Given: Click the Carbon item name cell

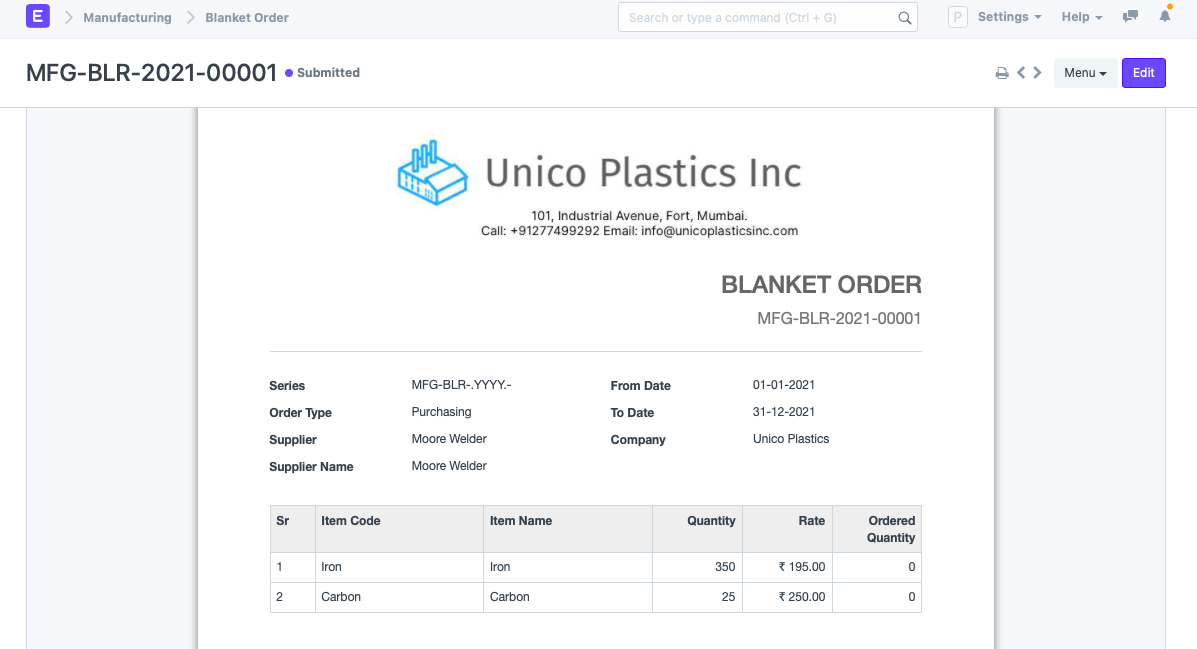Looking at the screenshot, I should [x=568, y=597].
